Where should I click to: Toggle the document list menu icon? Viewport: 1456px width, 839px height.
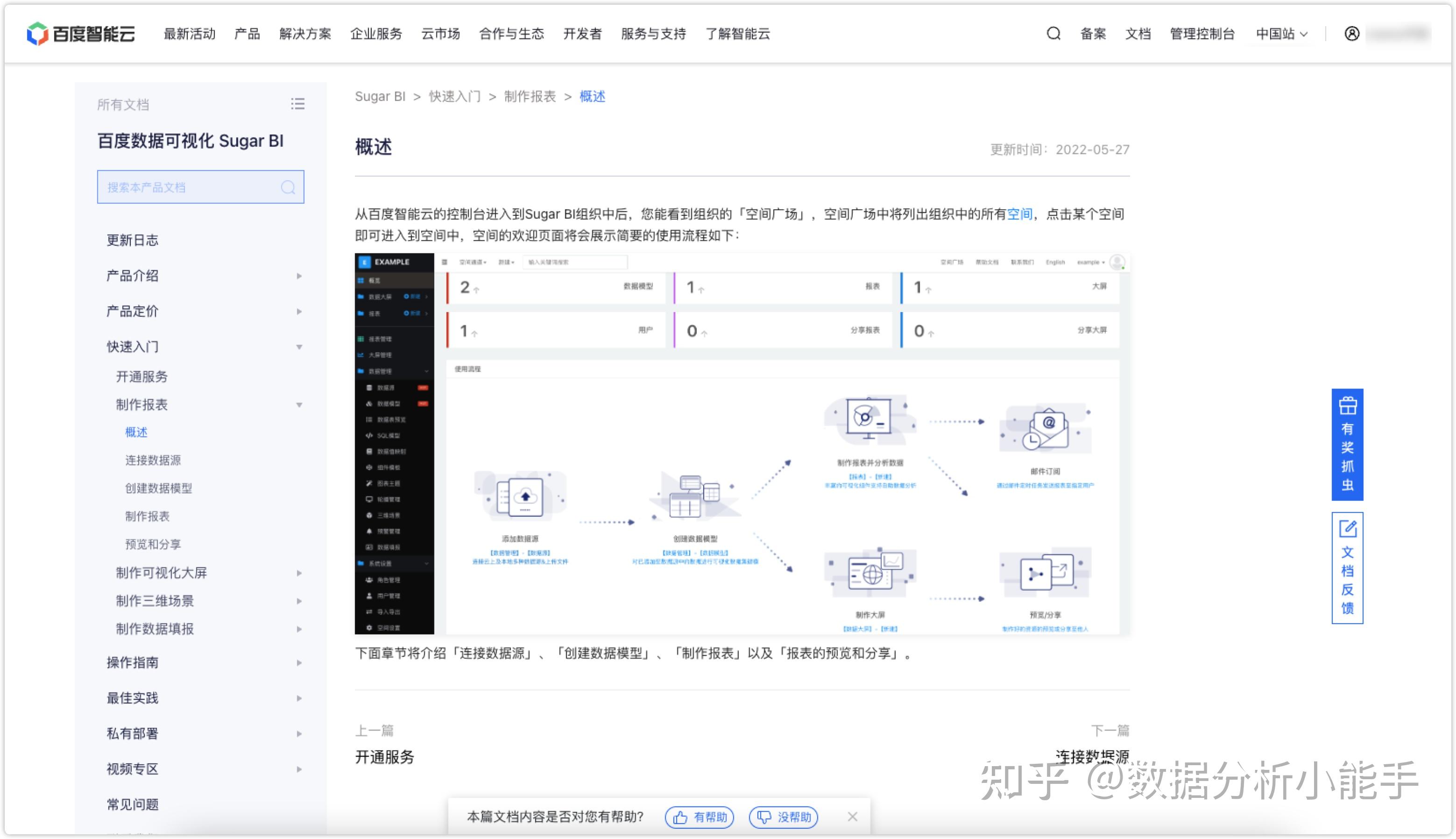click(x=297, y=104)
